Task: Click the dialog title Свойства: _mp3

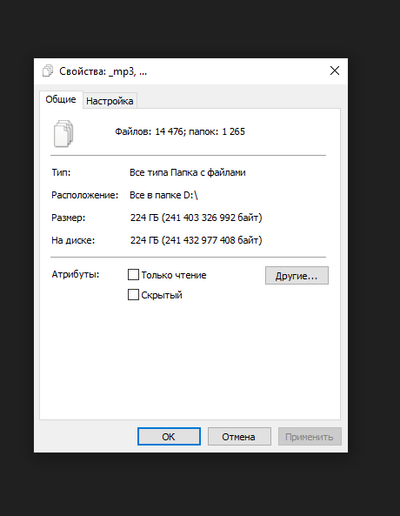Action: [103, 71]
